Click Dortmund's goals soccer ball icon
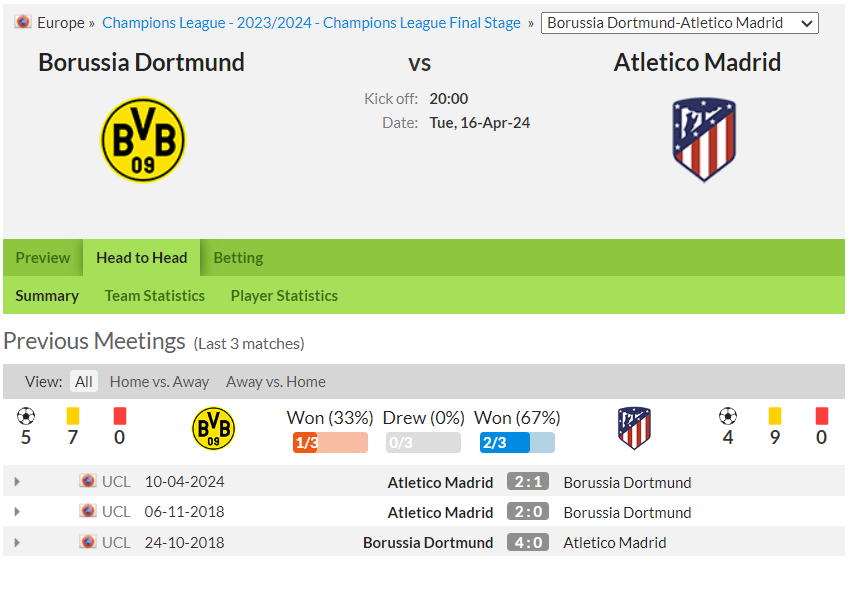 pos(26,416)
